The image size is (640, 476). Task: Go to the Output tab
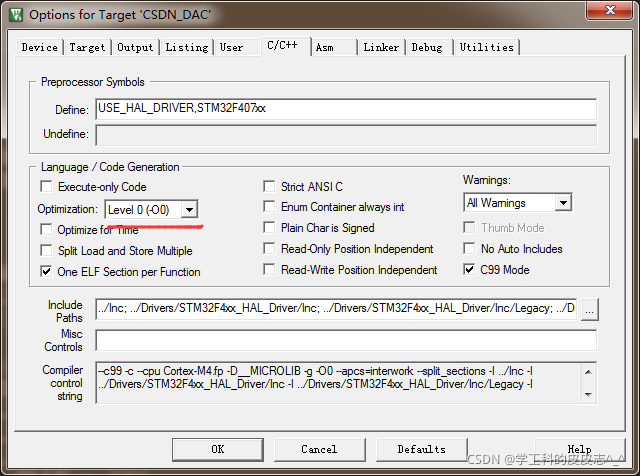point(135,47)
